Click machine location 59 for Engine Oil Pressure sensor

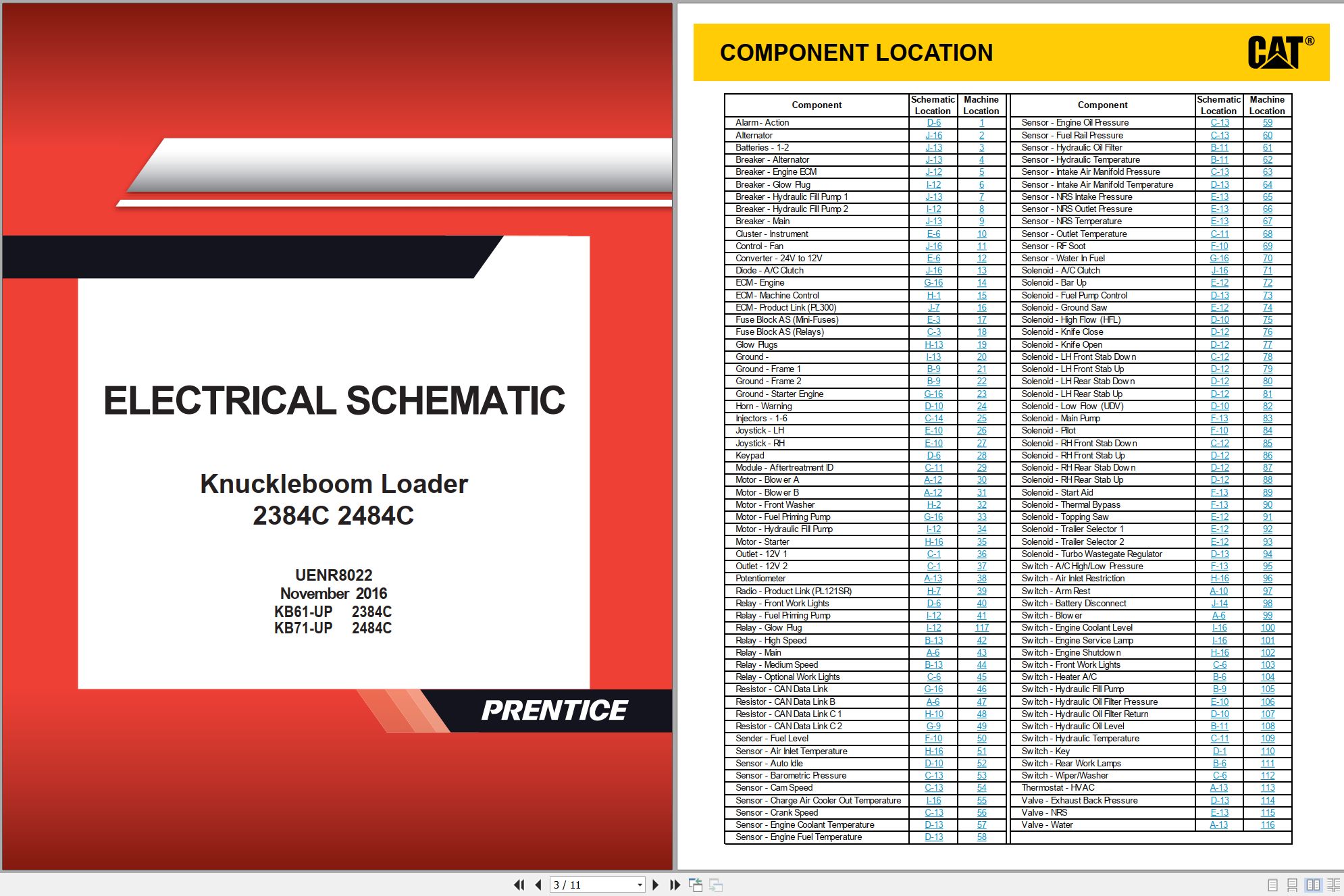[x=1268, y=123]
